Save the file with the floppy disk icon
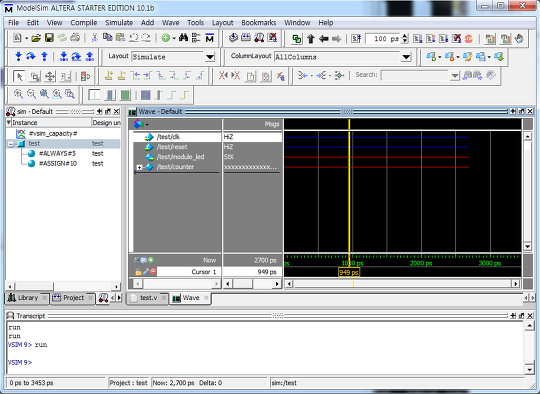 click(x=49, y=38)
